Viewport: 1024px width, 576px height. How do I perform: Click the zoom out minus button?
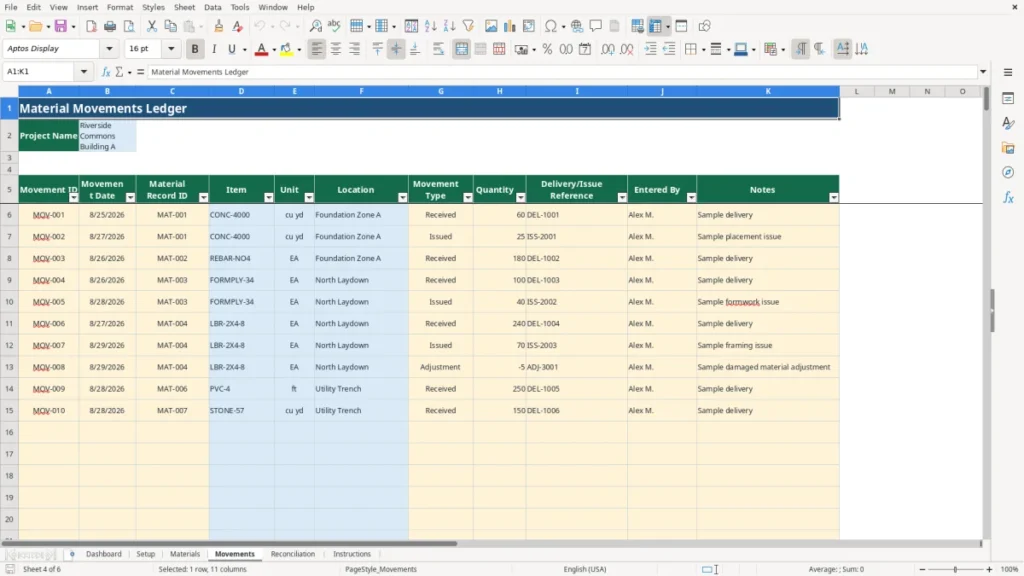[922, 569]
